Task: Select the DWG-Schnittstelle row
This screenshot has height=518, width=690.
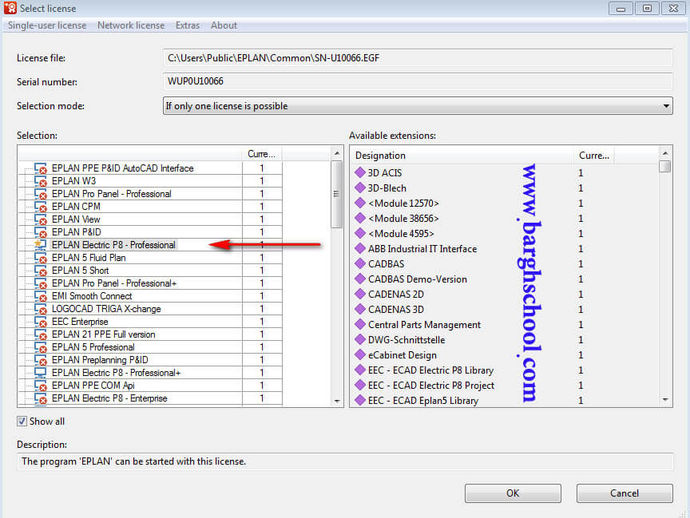Action: (x=506, y=340)
